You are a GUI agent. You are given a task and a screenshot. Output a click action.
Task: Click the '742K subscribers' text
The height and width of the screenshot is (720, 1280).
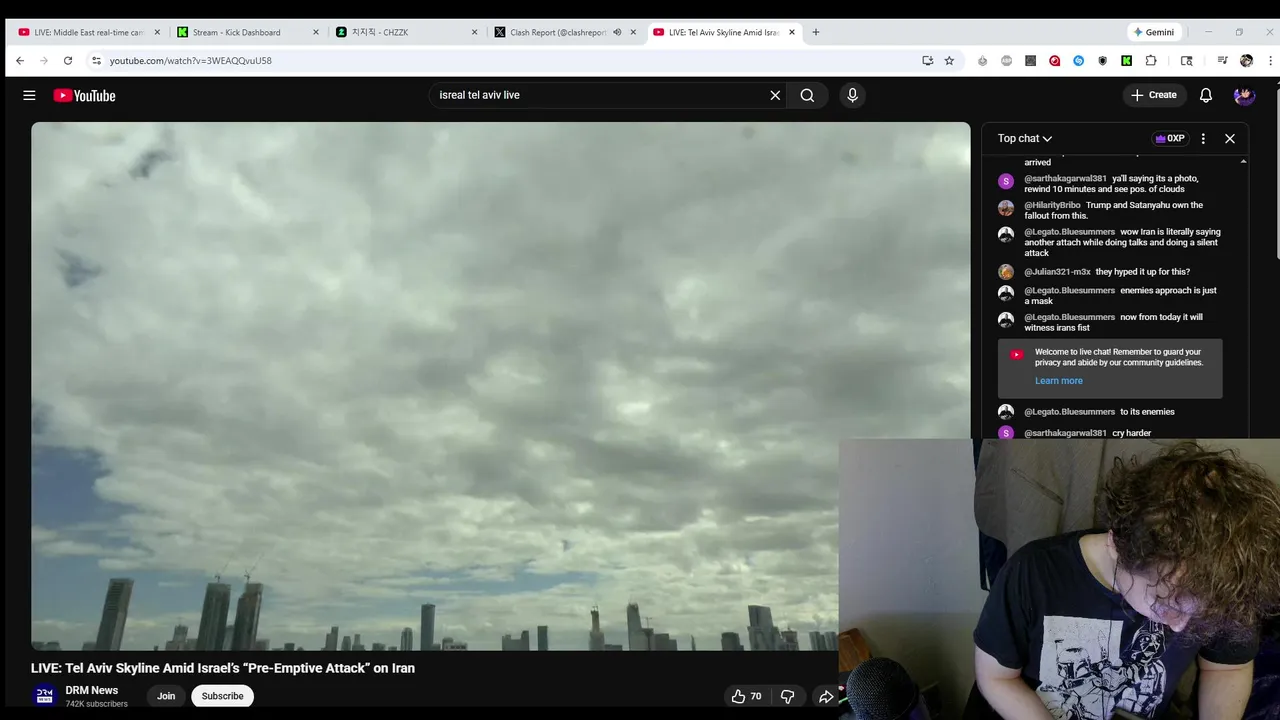click(x=96, y=704)
